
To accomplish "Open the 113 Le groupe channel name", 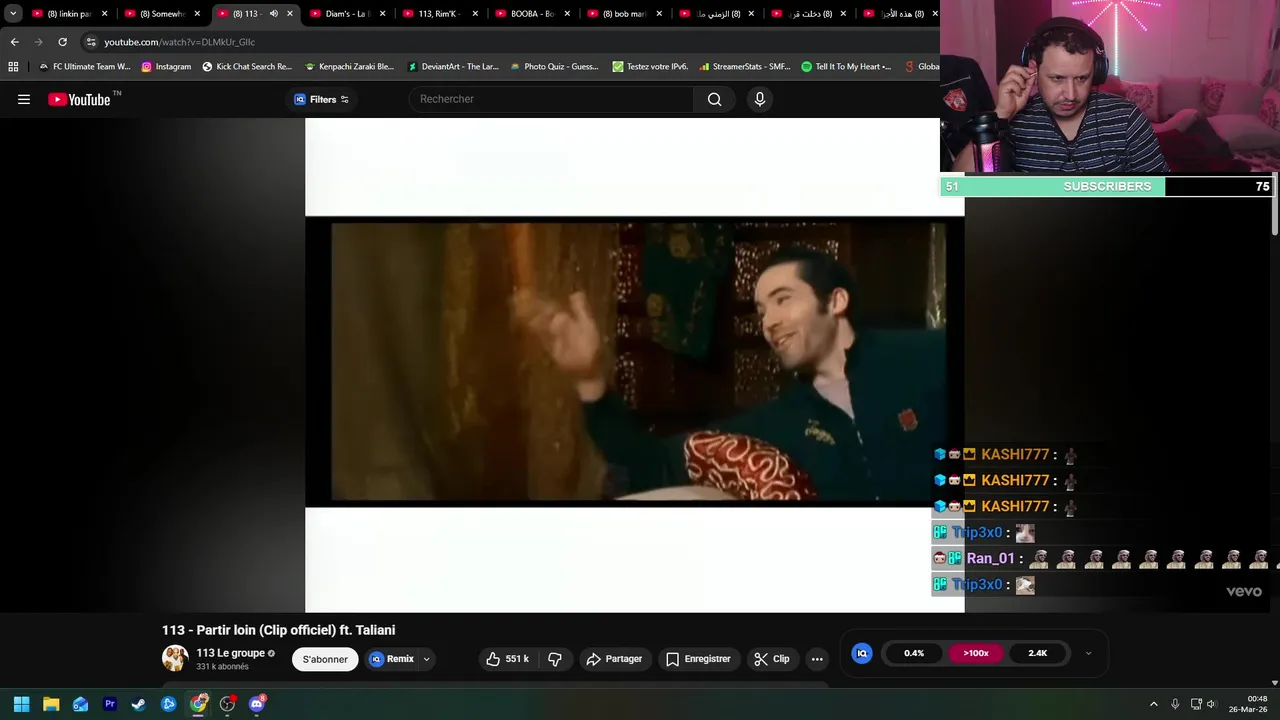I will click(x=231, y=653).
